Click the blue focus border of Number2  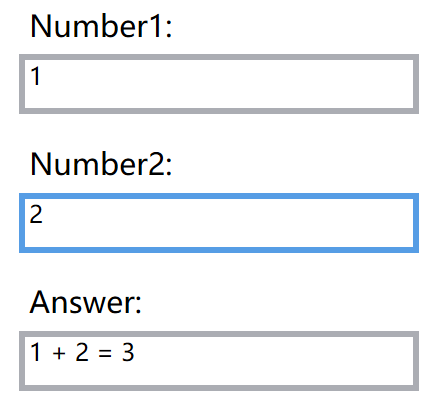pos(219,196)
